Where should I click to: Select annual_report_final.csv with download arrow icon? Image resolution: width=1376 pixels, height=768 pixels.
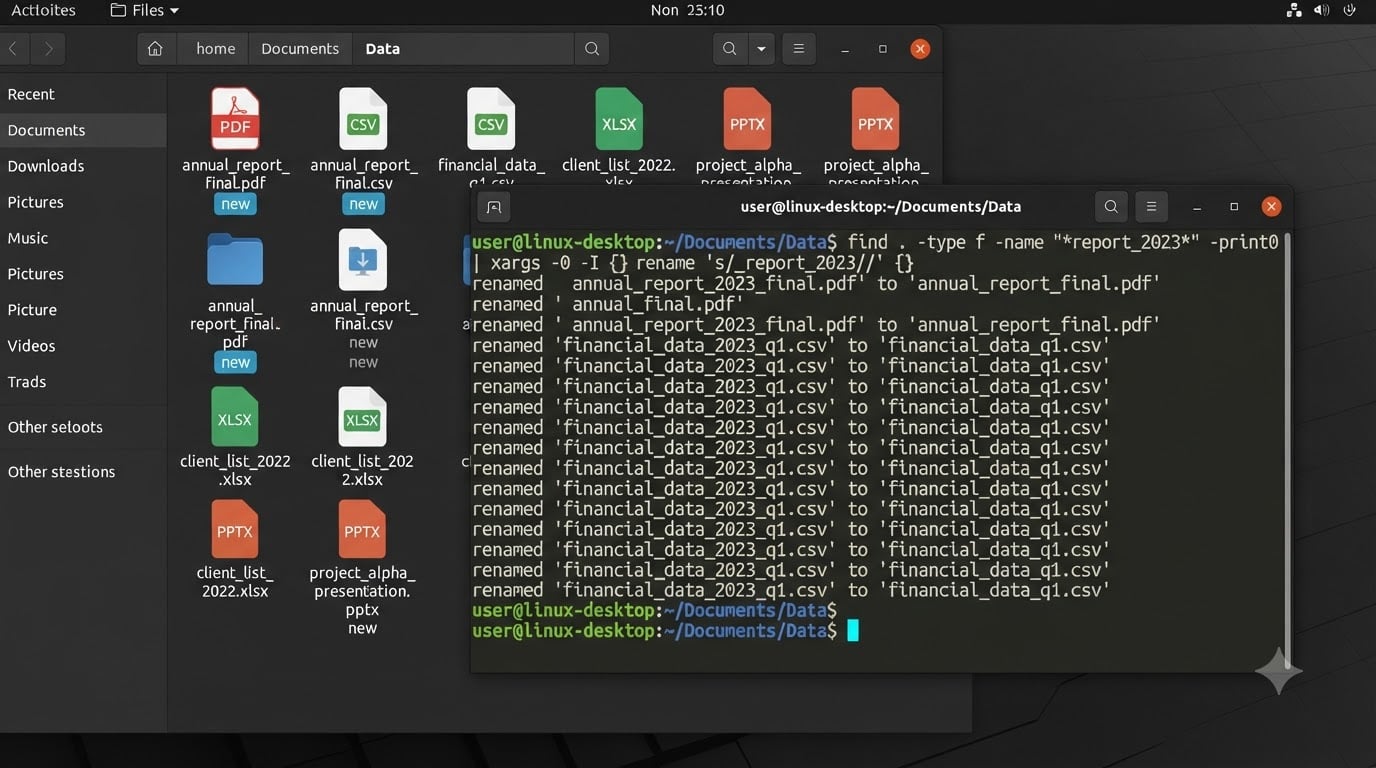pos(363,260)
